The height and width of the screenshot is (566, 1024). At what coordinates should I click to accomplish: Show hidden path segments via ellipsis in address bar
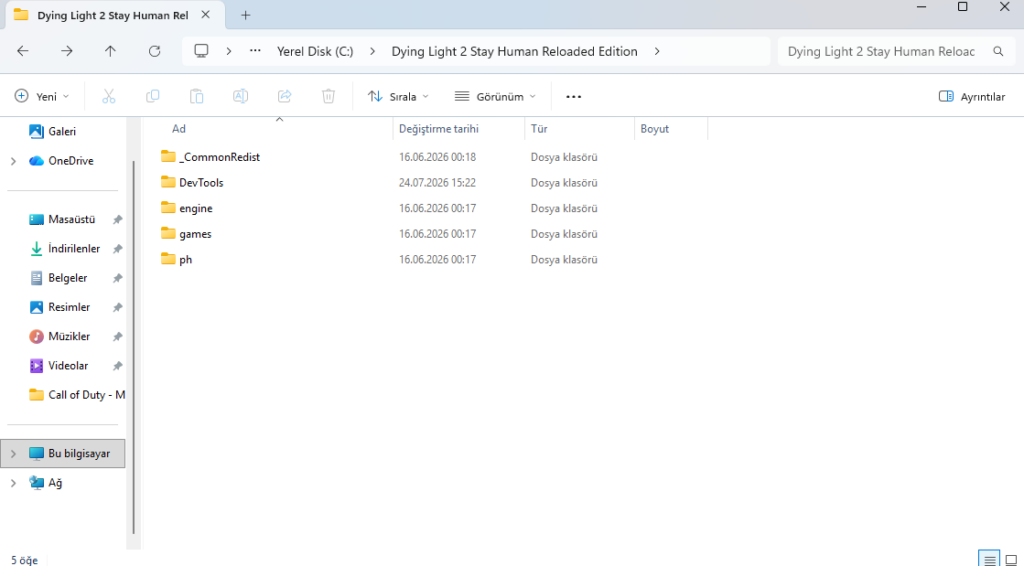[x=255, y=51]
